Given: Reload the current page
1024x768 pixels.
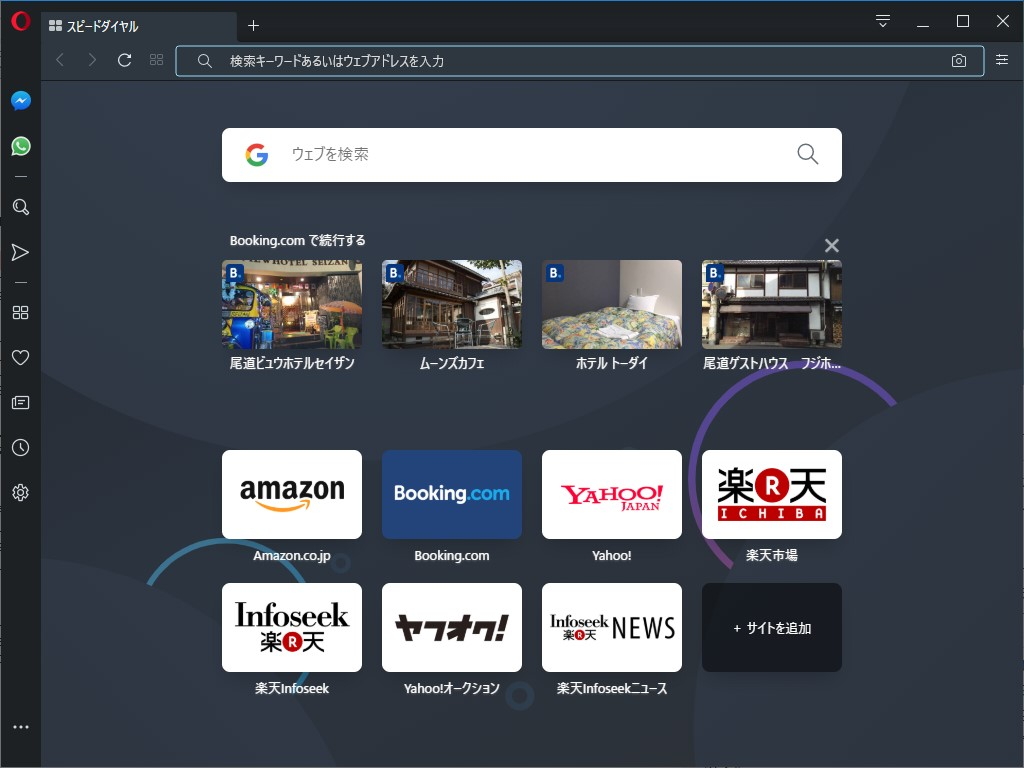Looking at the screenshot, I should pyautogui.click(x=124, y=59).
